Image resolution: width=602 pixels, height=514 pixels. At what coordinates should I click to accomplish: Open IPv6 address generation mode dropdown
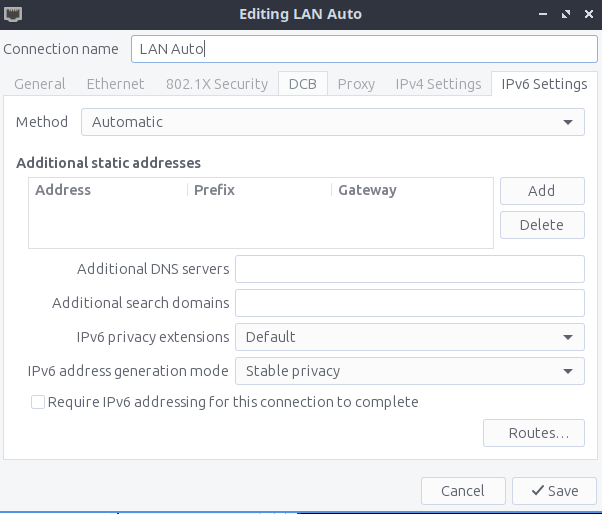click(409, 371)
